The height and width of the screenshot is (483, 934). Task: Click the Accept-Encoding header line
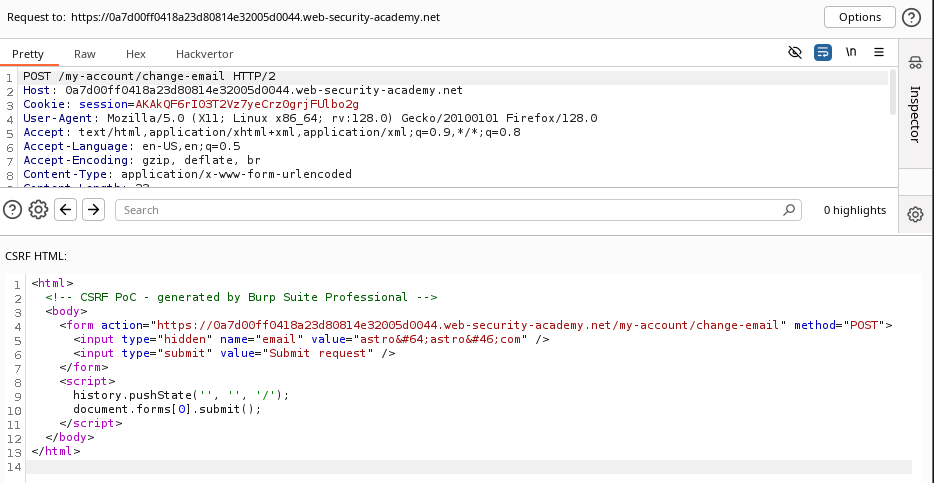tap(142, 160)
